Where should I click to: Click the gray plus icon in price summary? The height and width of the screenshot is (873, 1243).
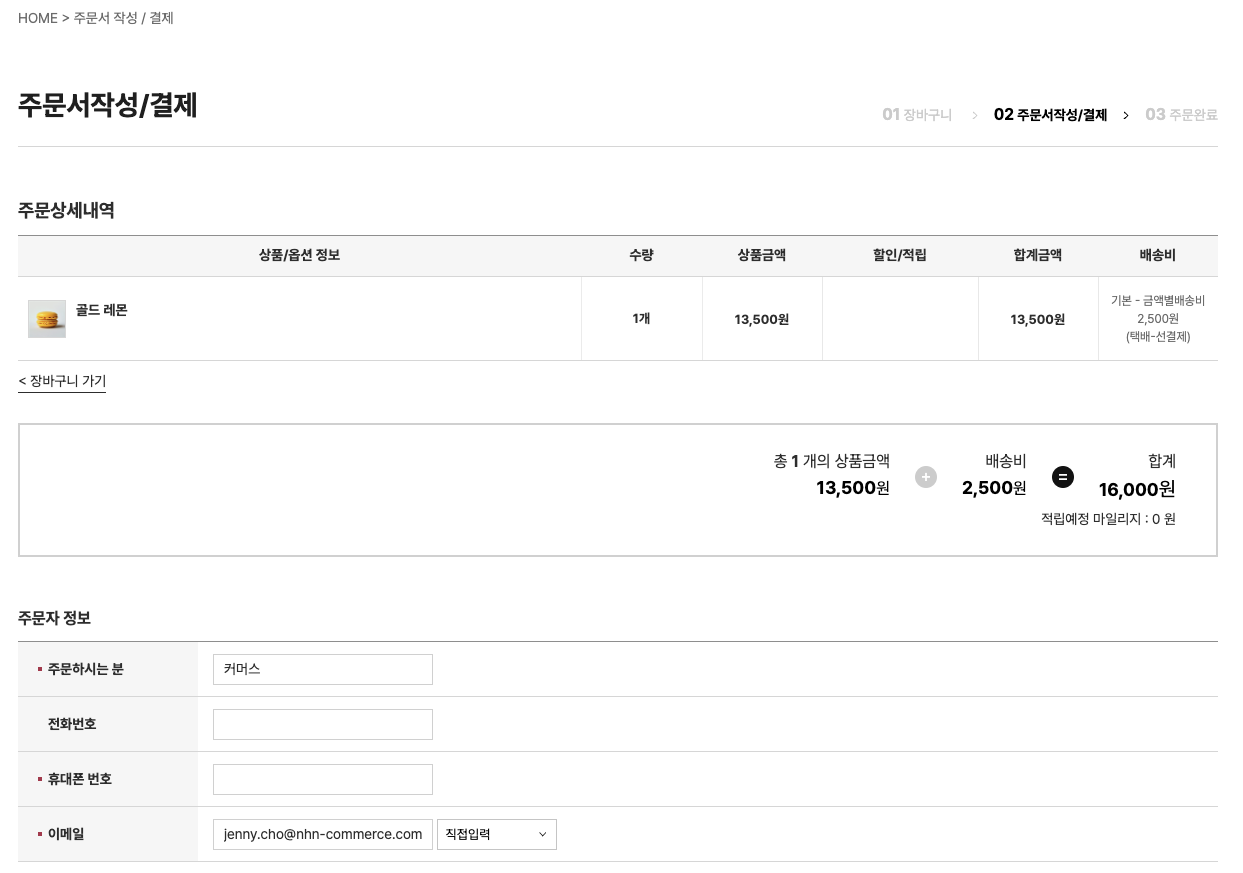926,477
